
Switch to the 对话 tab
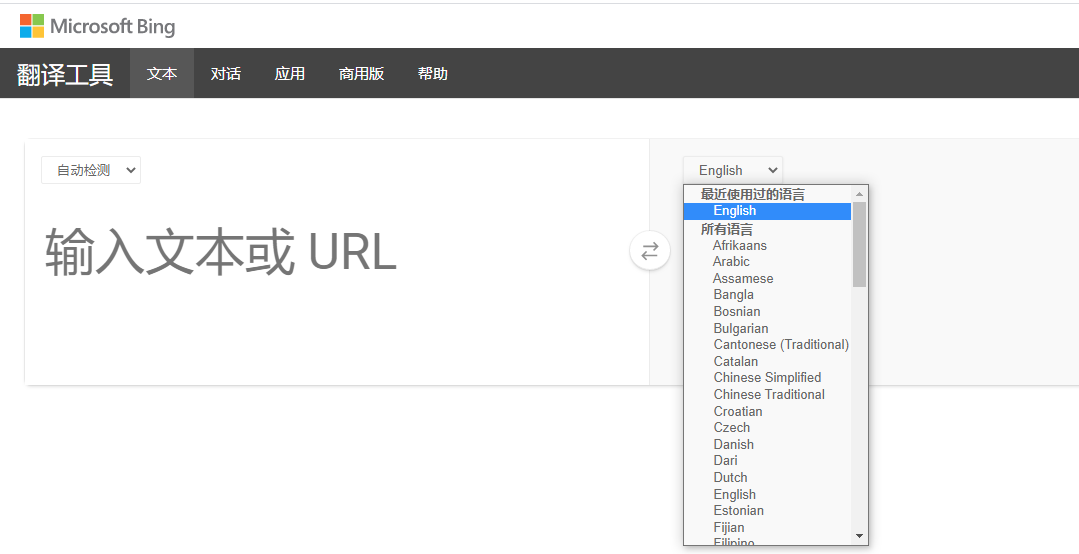click(226, 73)
